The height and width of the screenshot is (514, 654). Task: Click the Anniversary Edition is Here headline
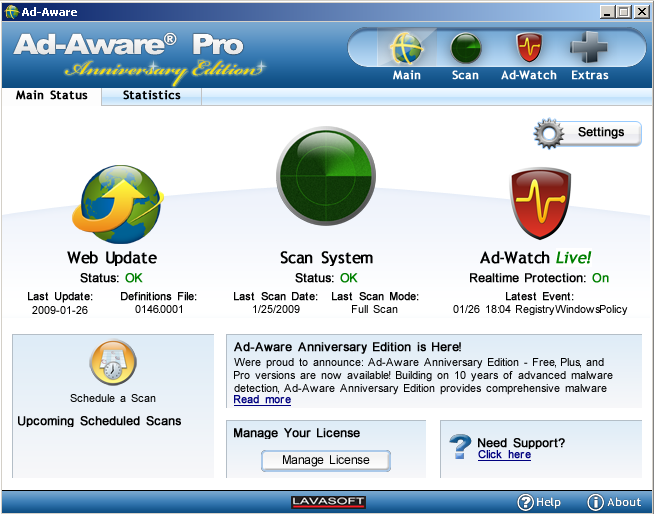coord(347,347)
